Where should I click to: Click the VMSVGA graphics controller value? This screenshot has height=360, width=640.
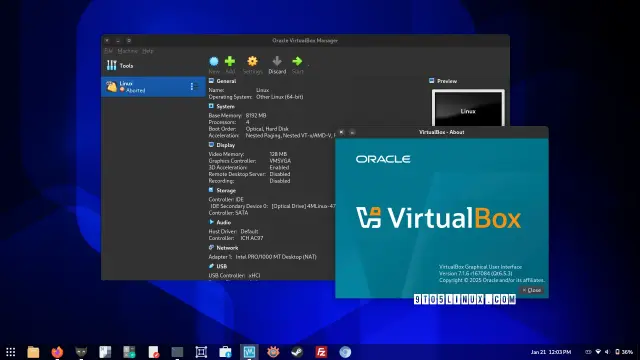click(x=280, y=161)
